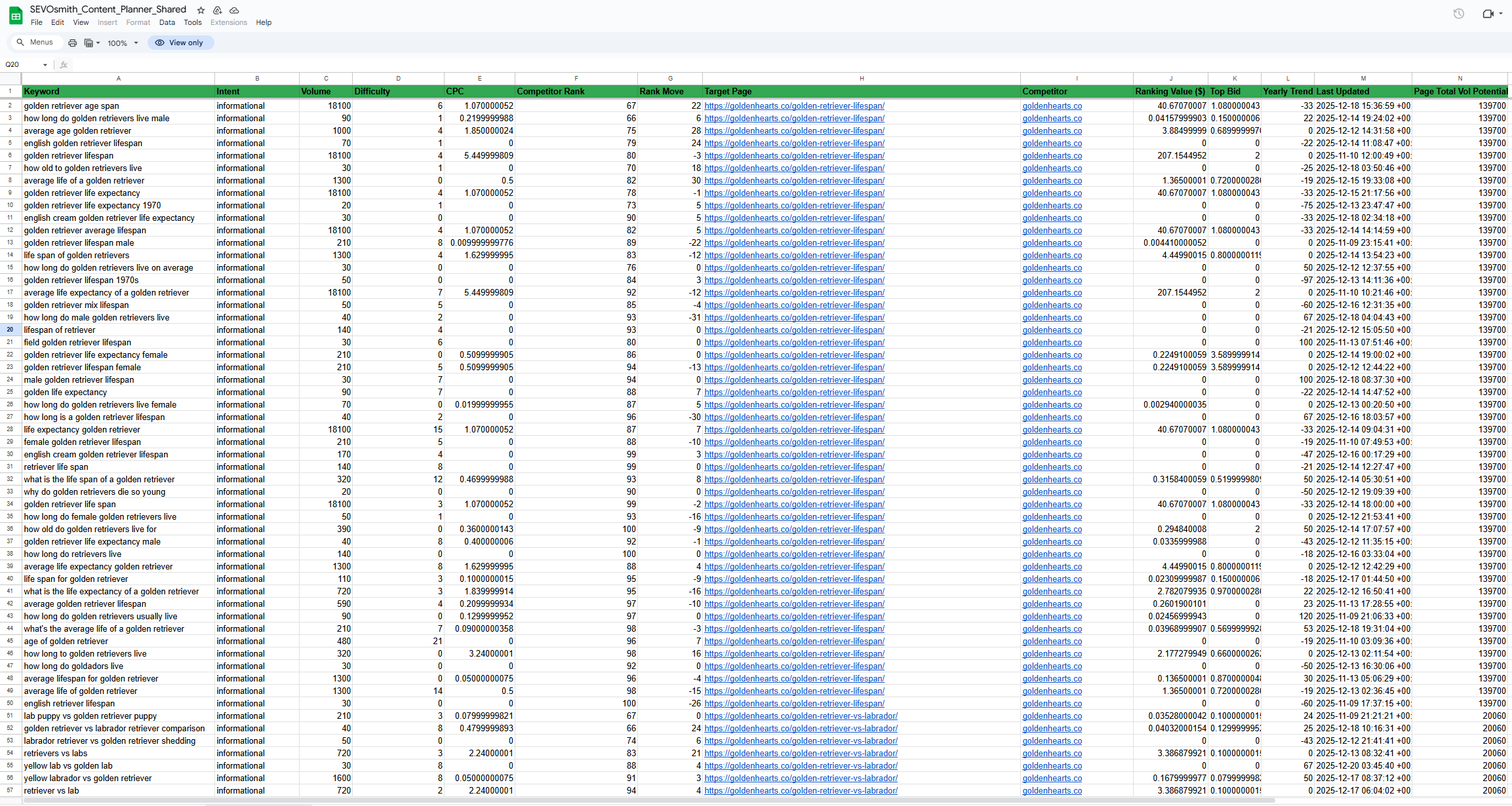Click the Google Sheets home logo
Viewport: 1512px width, 806px height.
(15, 16)
